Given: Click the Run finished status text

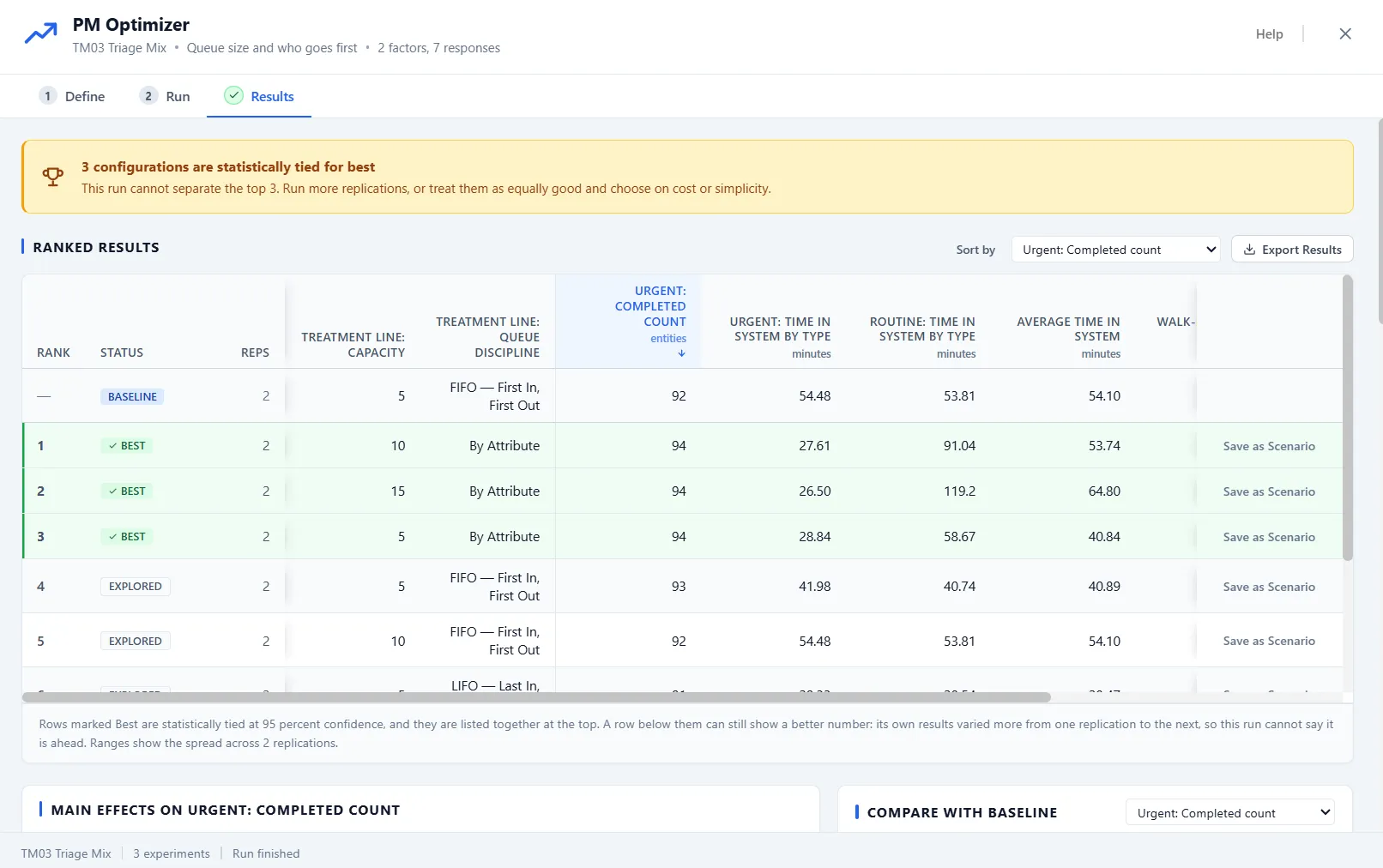Looking at the screenshot, I should coord(266,853).
